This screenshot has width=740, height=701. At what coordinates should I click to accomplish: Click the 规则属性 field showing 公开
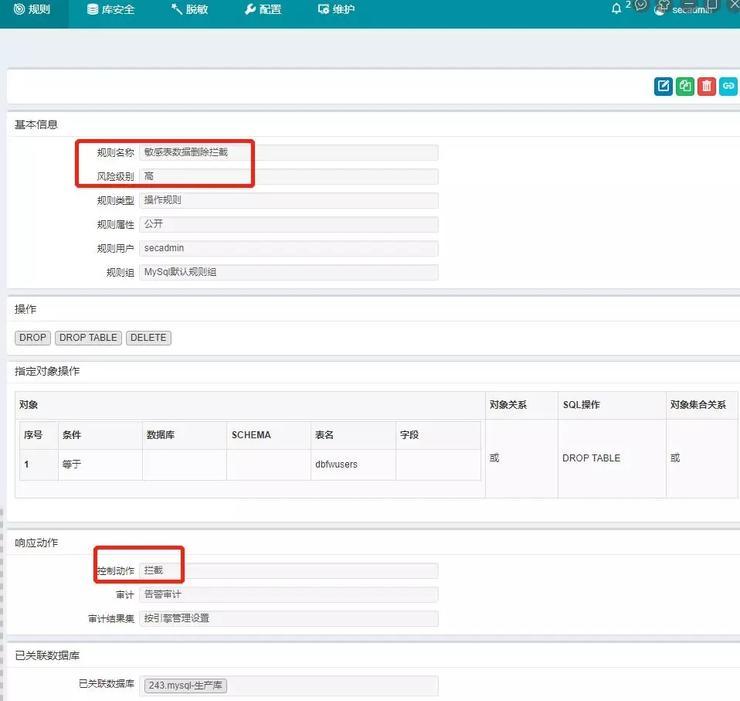point(289,224)
